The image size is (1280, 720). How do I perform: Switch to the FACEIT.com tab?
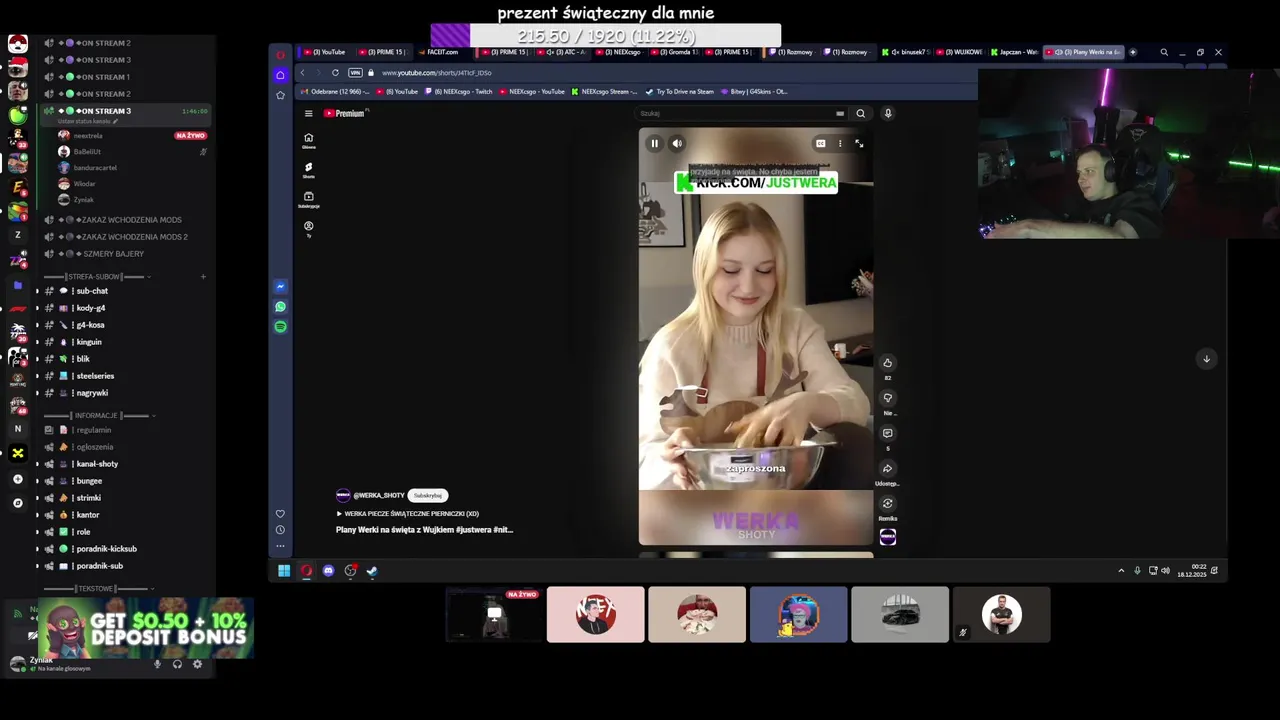pos(438,52)
